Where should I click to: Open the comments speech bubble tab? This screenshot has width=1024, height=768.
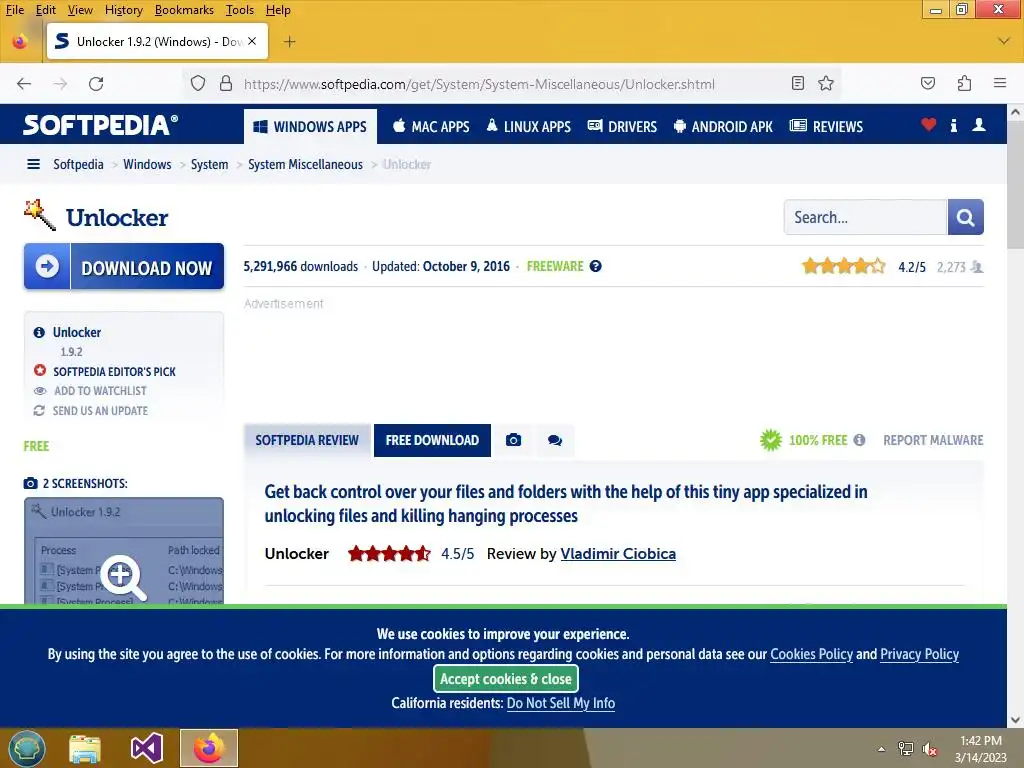coord(554,440)
